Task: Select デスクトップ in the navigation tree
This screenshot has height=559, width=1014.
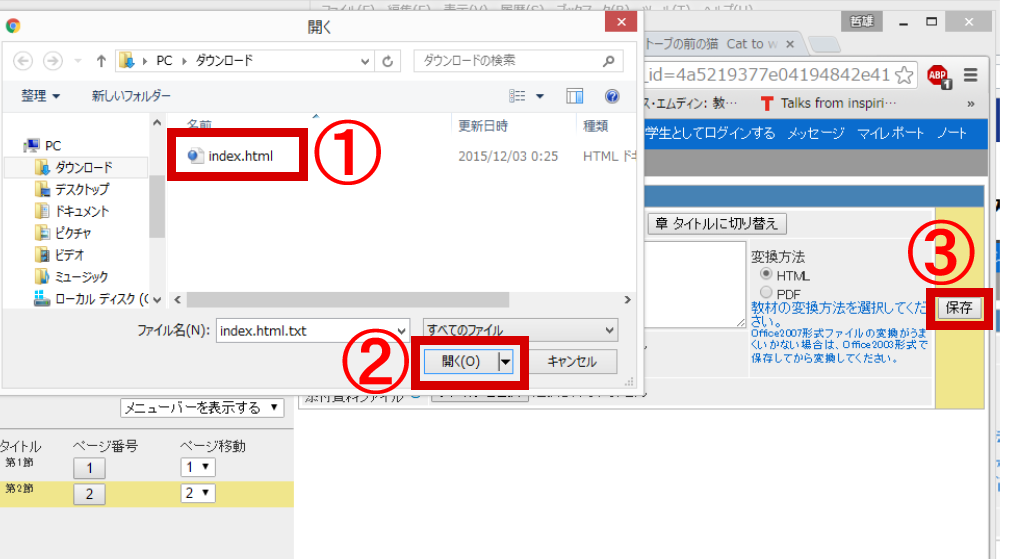Action: [x=72, y=190]
